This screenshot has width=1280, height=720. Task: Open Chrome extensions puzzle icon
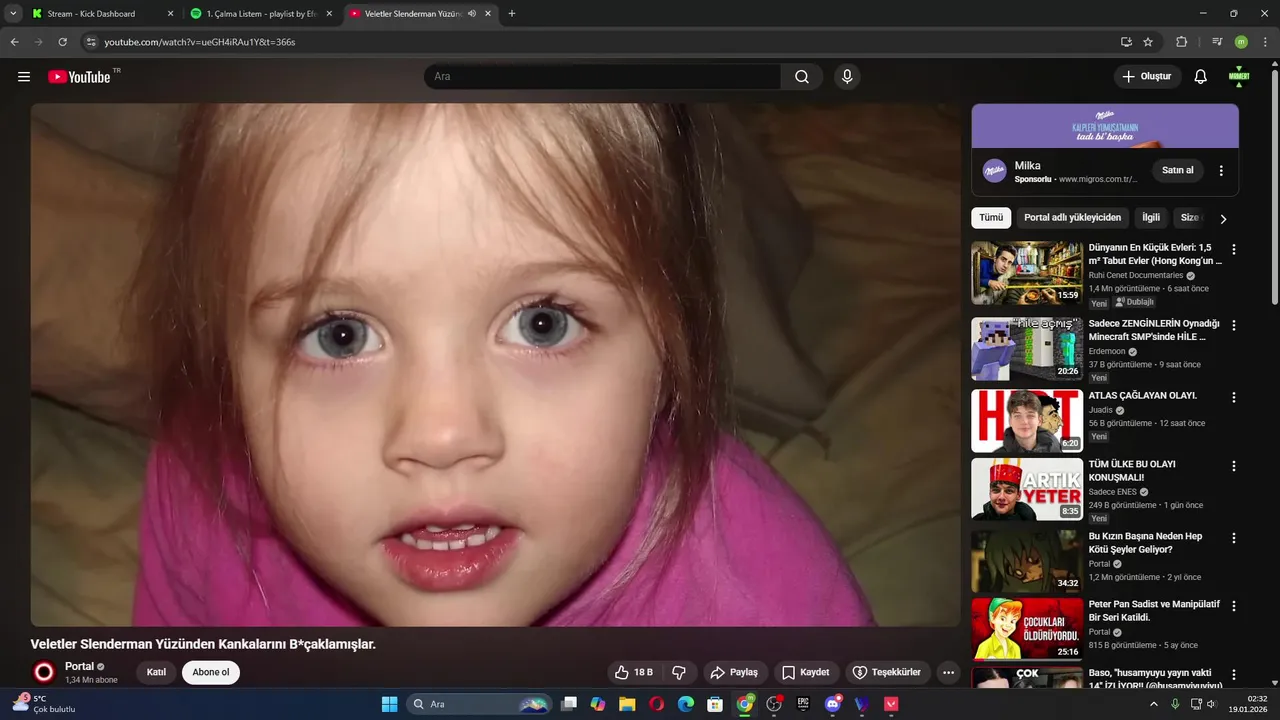point(1181,42)
